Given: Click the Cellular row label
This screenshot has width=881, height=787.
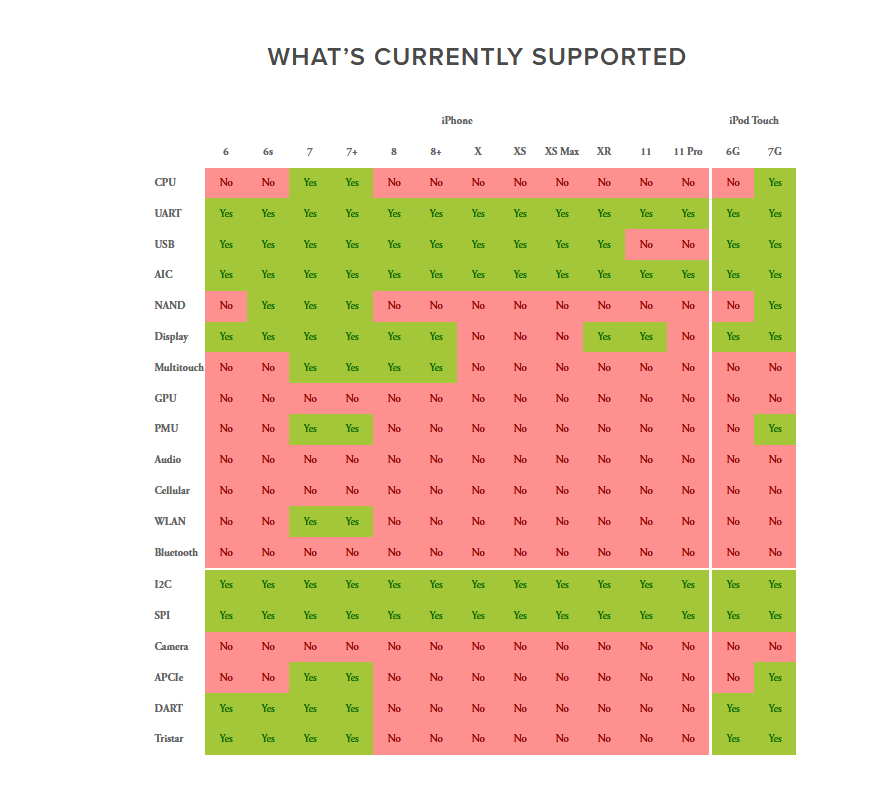Looking at the screenshot, I should [x=172, y=490].
